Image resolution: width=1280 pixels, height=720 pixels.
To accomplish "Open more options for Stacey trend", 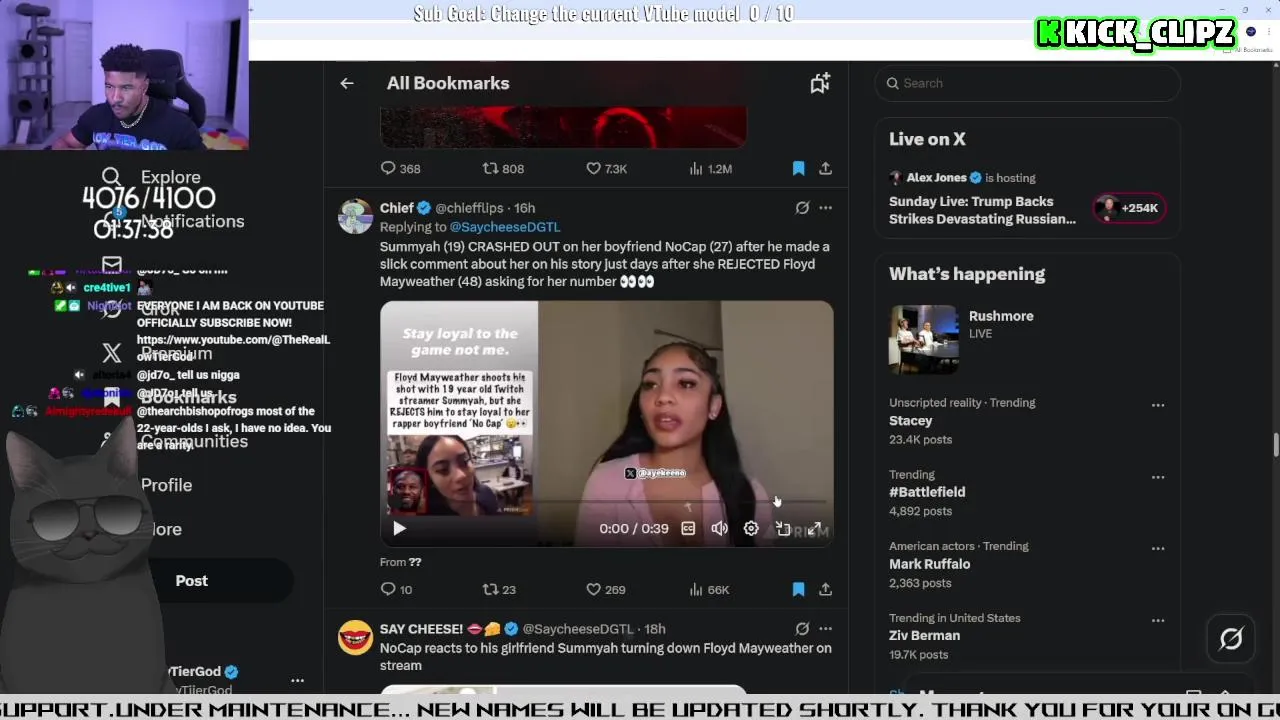I will click(x=1158, y=405).
